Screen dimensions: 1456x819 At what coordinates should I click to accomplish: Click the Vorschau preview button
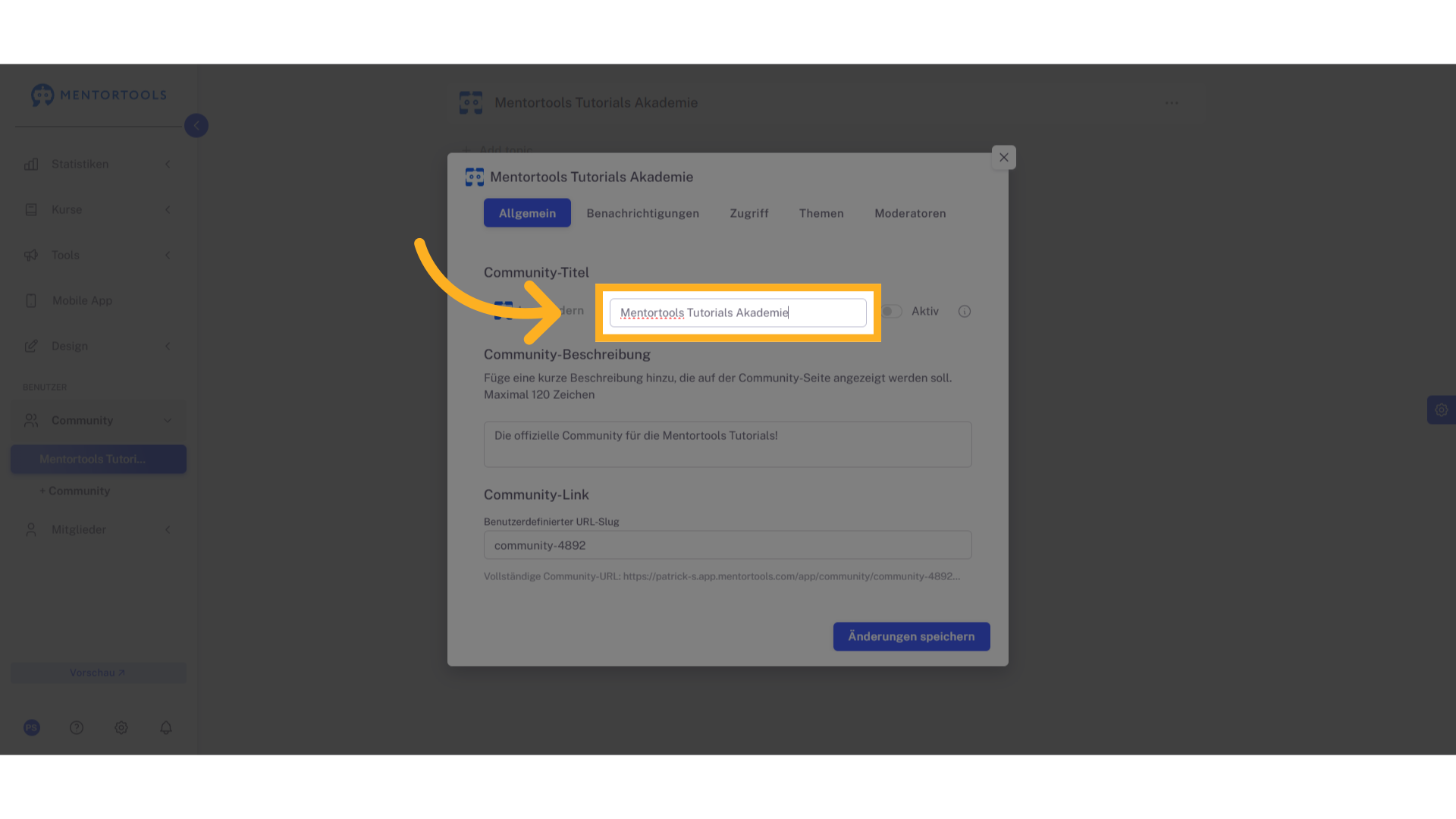tap(98, 673)
